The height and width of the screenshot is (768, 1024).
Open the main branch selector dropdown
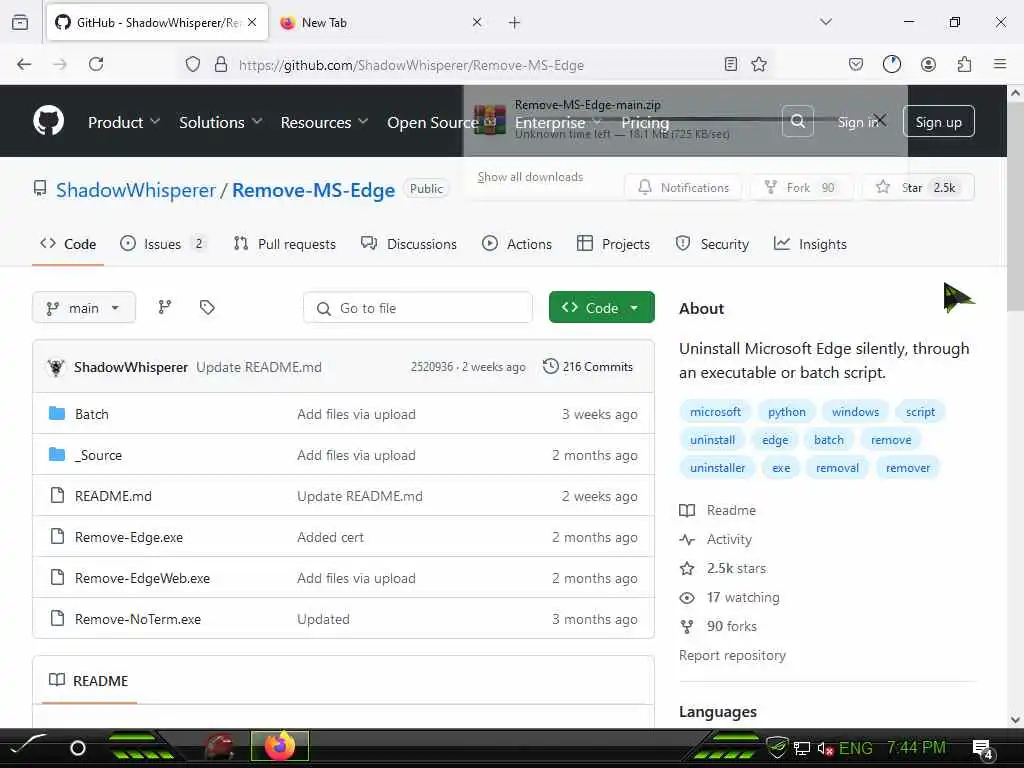tap(84, 308)
